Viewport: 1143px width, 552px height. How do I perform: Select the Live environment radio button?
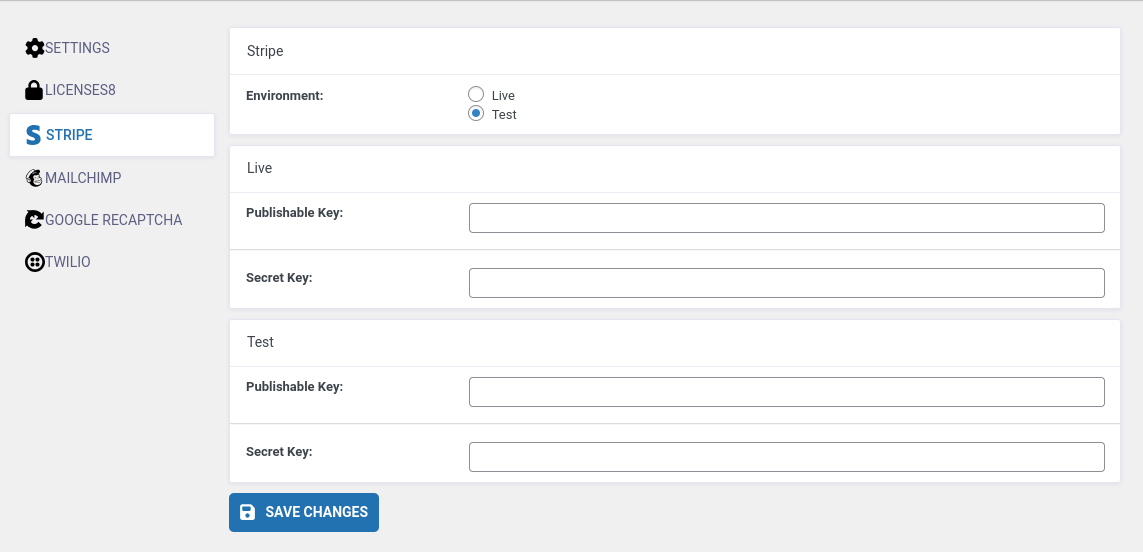476,95
